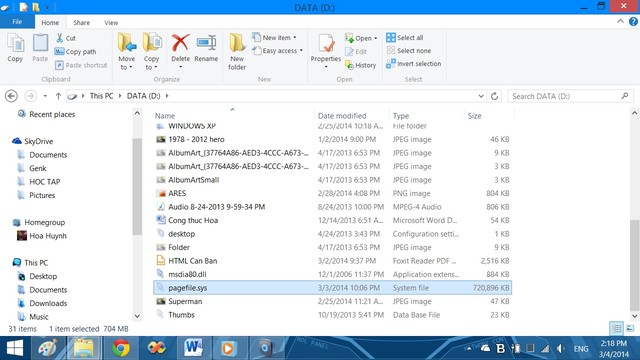This screenshot has width=640, height=360.
Task: Create a New folder
Action: pyautogui.click(x=237, y=51)
